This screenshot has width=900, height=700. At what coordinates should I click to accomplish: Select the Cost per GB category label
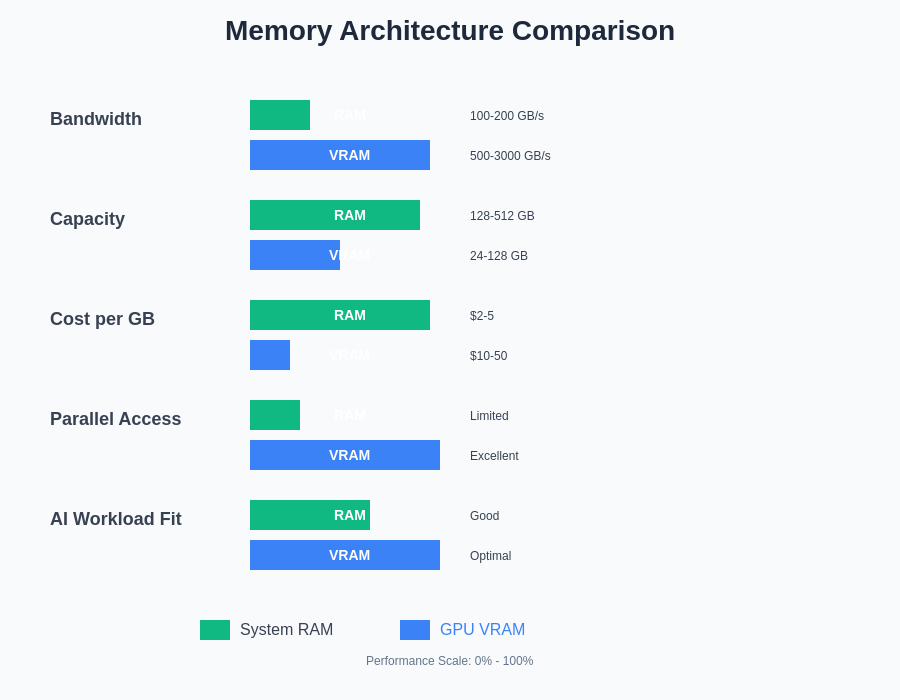102,319
